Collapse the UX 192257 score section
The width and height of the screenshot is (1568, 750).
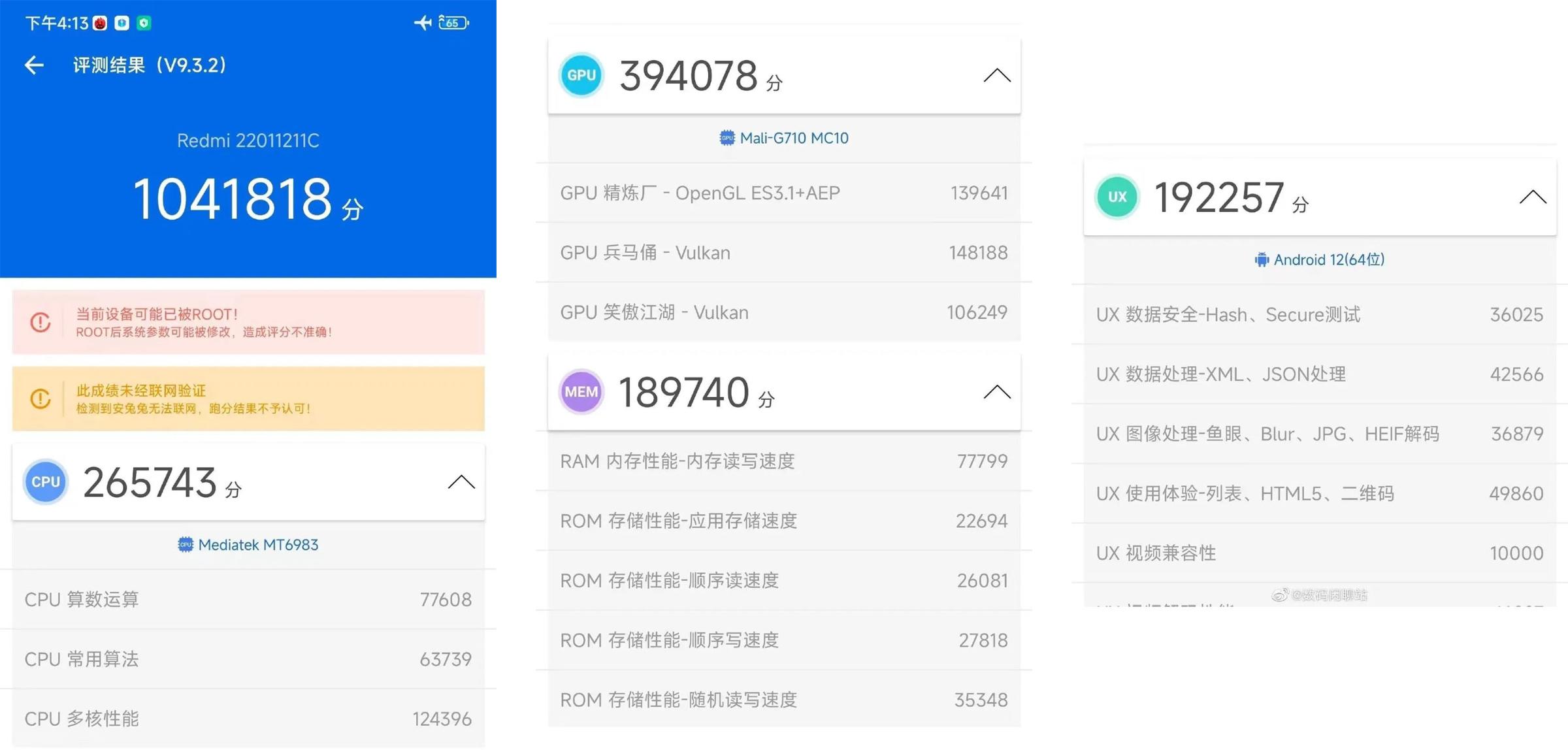1532,197
